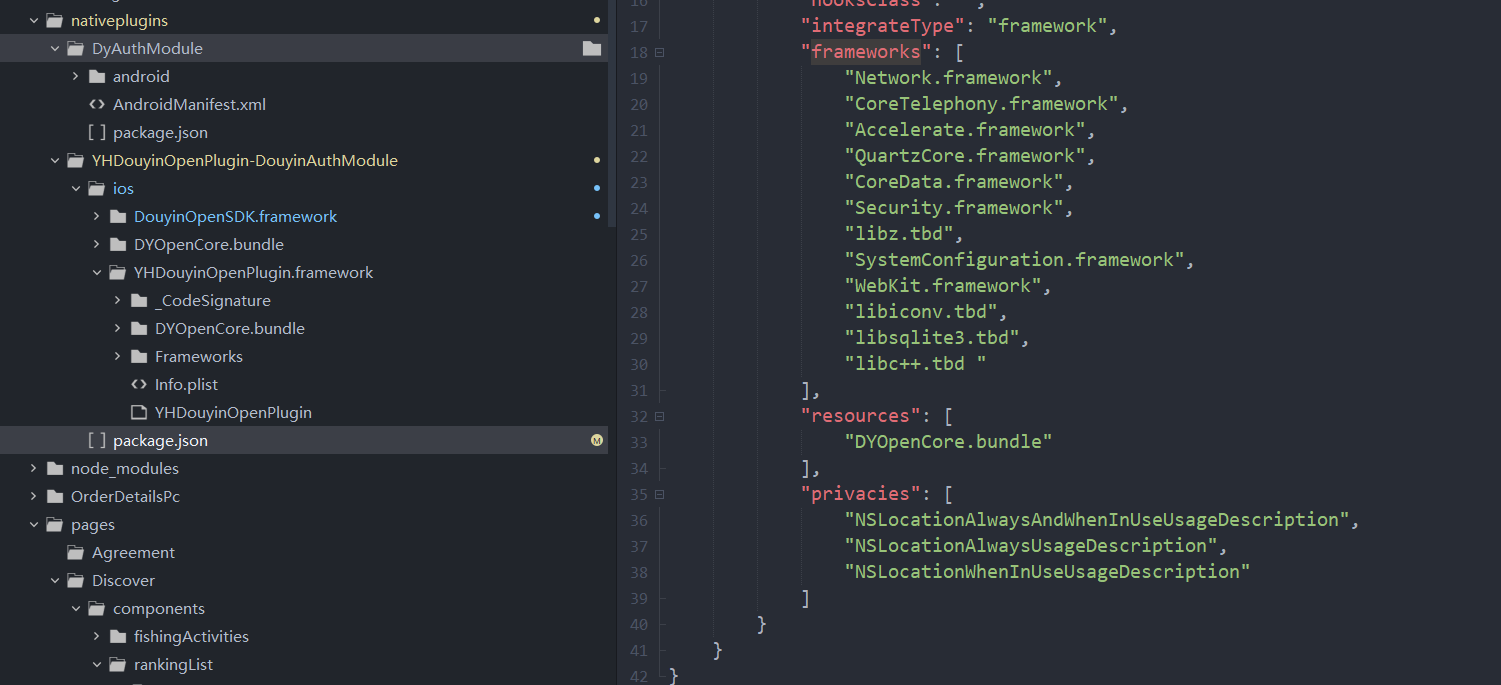
Task: Open the Frameworks folder in YHDouyinOpenPlugin.framework
Action: pyautogui.click(x=198, y=356)
